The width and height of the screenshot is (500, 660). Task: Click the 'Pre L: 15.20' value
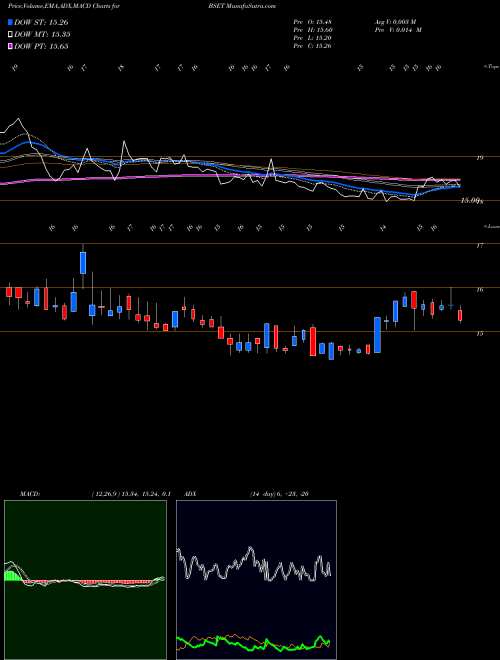(313, 38)
